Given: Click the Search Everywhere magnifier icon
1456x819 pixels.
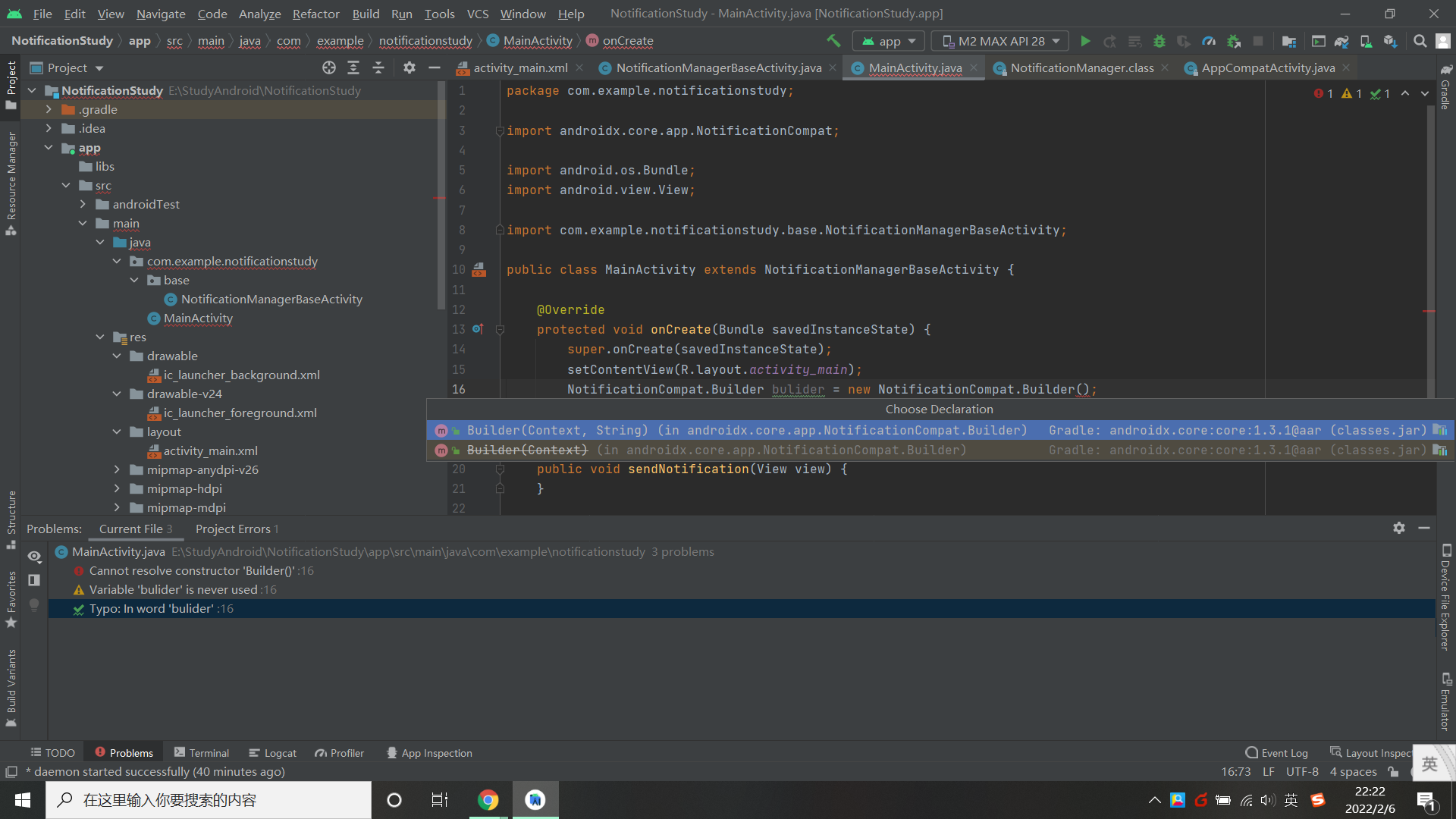Looking at the screenshot, I should click(1420, 41).
